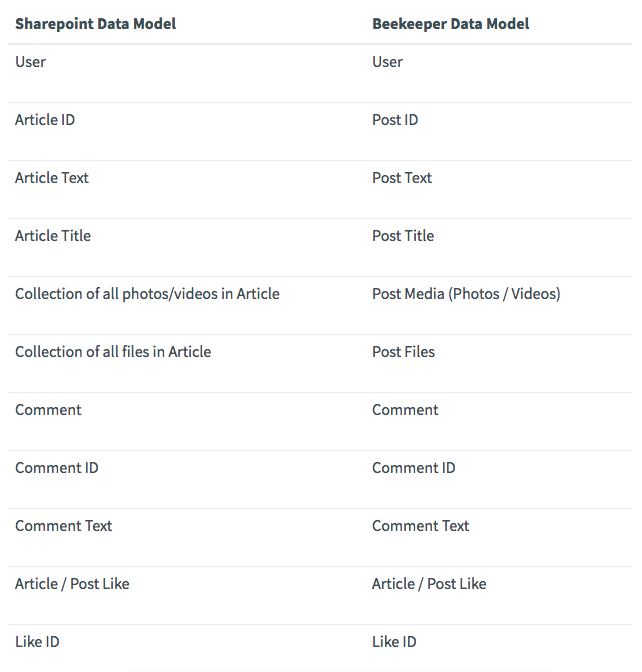Click Post Media (Photos / Videos) cell
The width and height of the screenshot is (642, 672).
pos(466,294)
